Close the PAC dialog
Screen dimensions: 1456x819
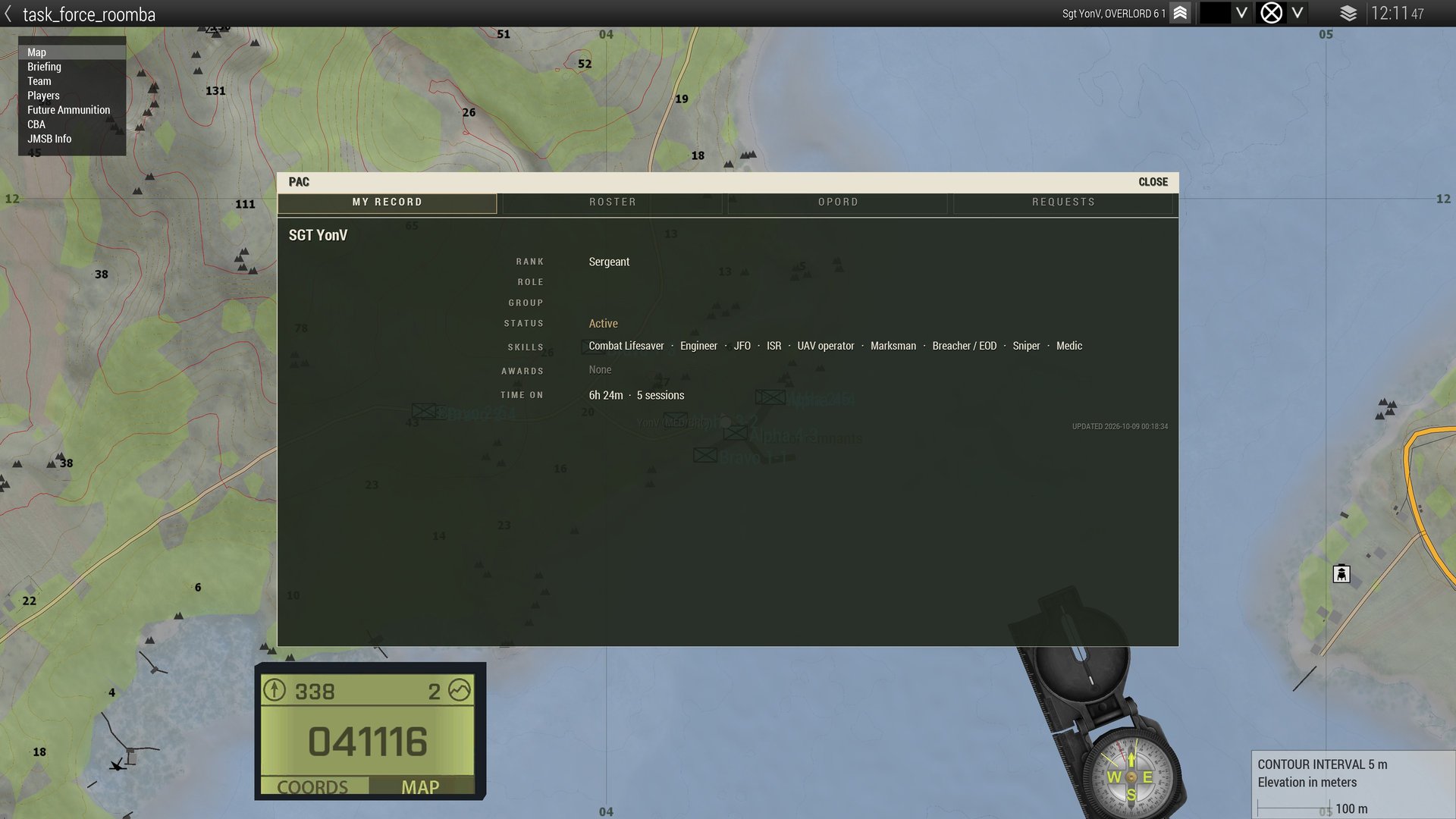1153,182
